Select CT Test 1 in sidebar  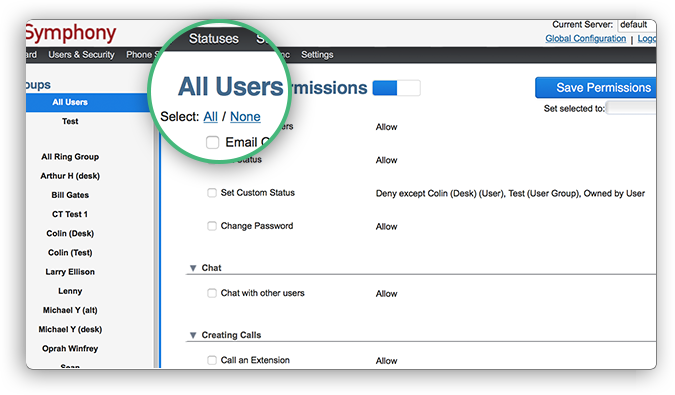point(70,214)
